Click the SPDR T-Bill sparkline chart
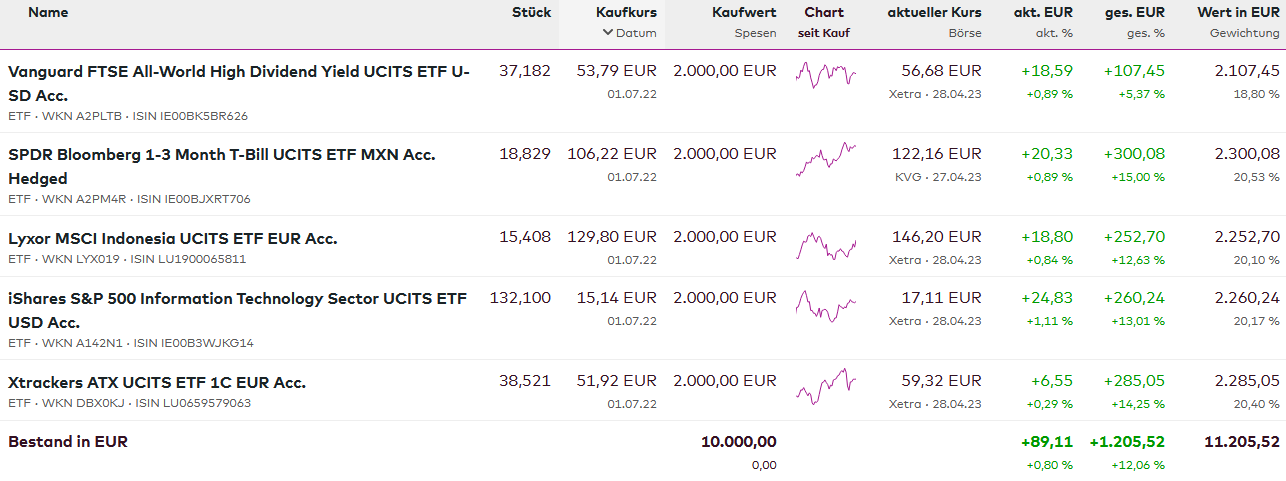 tap(825, 159)
